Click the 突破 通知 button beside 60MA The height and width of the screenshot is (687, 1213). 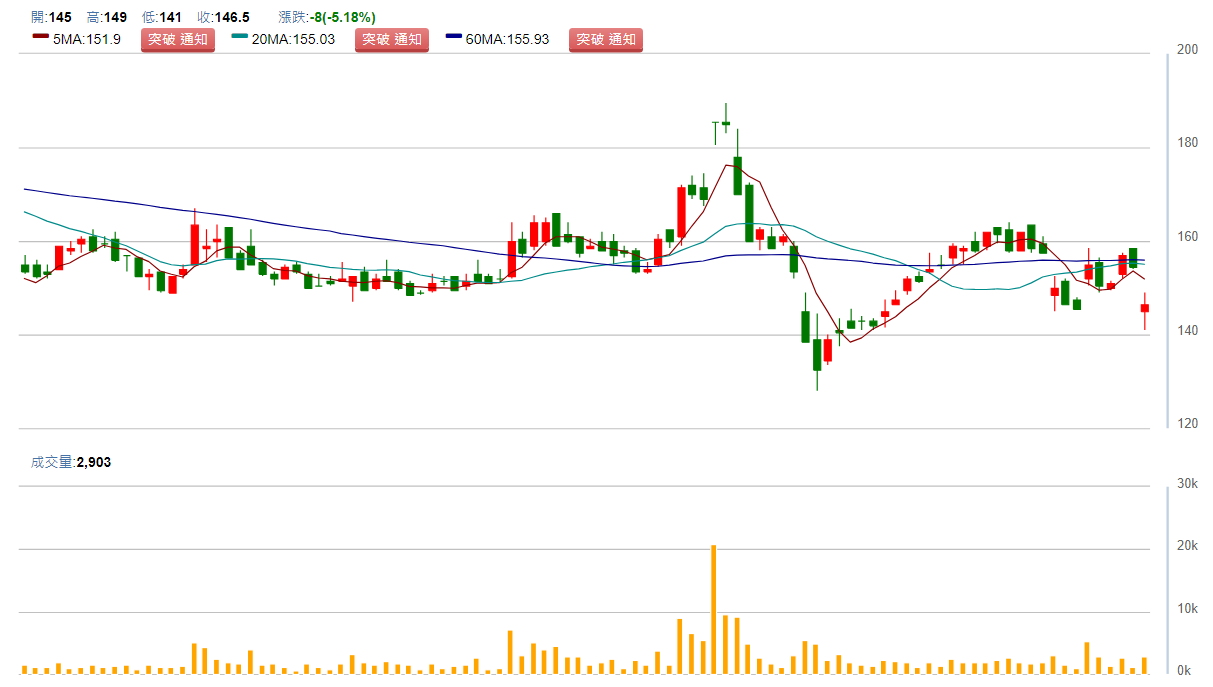[606, 40]
